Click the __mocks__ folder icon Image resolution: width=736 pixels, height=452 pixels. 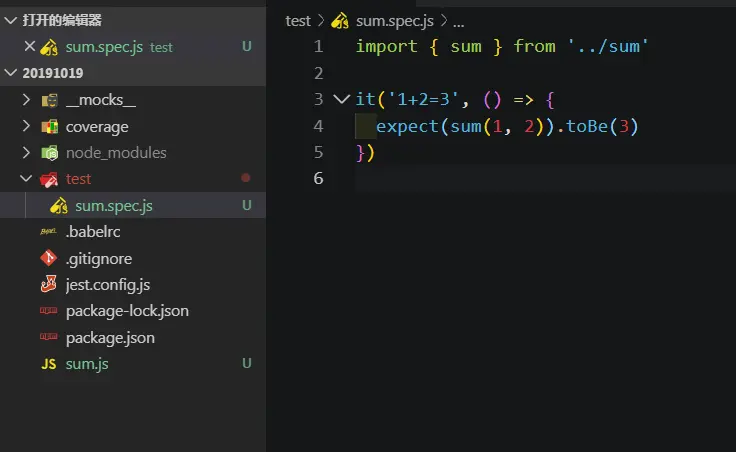tap(49, 100)
